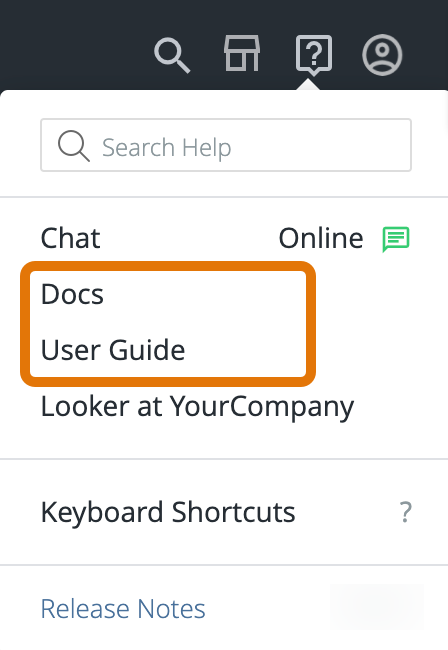Open the Release Notes link

[x=123, y=609]
